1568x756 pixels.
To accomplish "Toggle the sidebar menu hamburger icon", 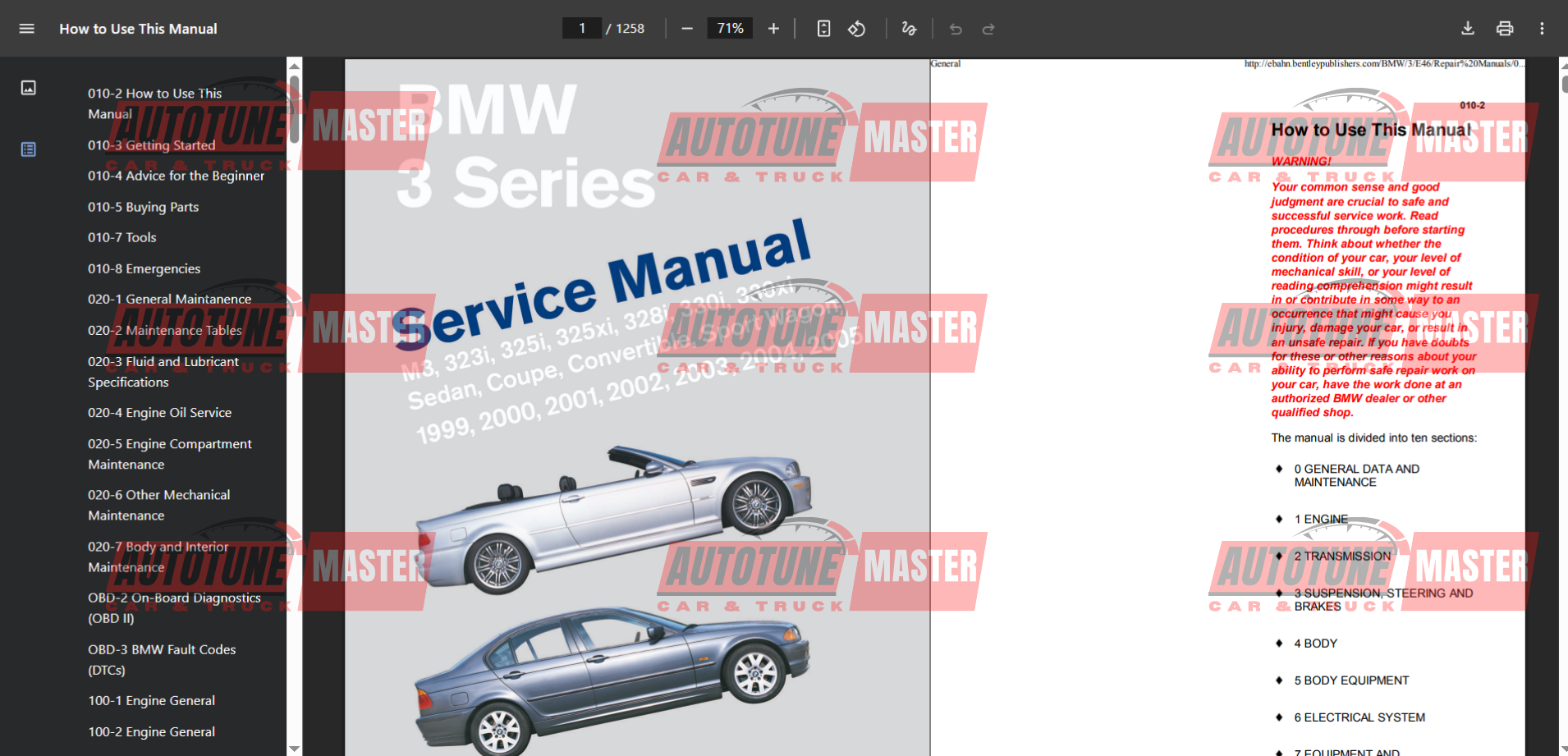I will [26, 29].
